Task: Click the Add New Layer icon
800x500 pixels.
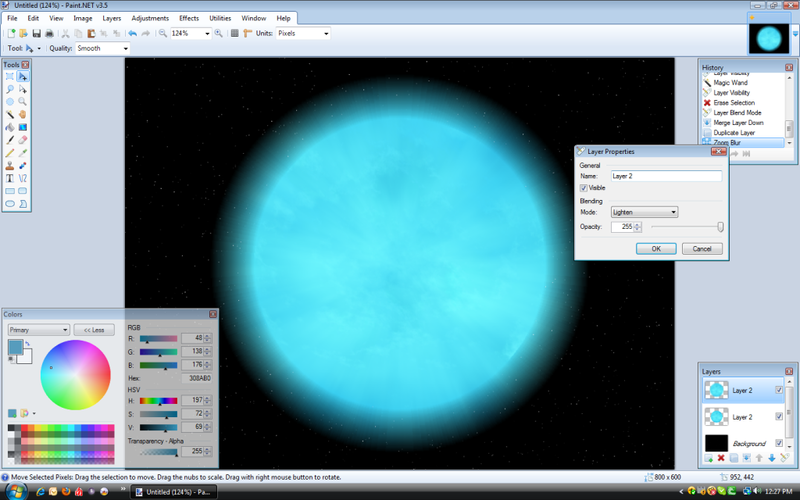Action: (708, 458)
